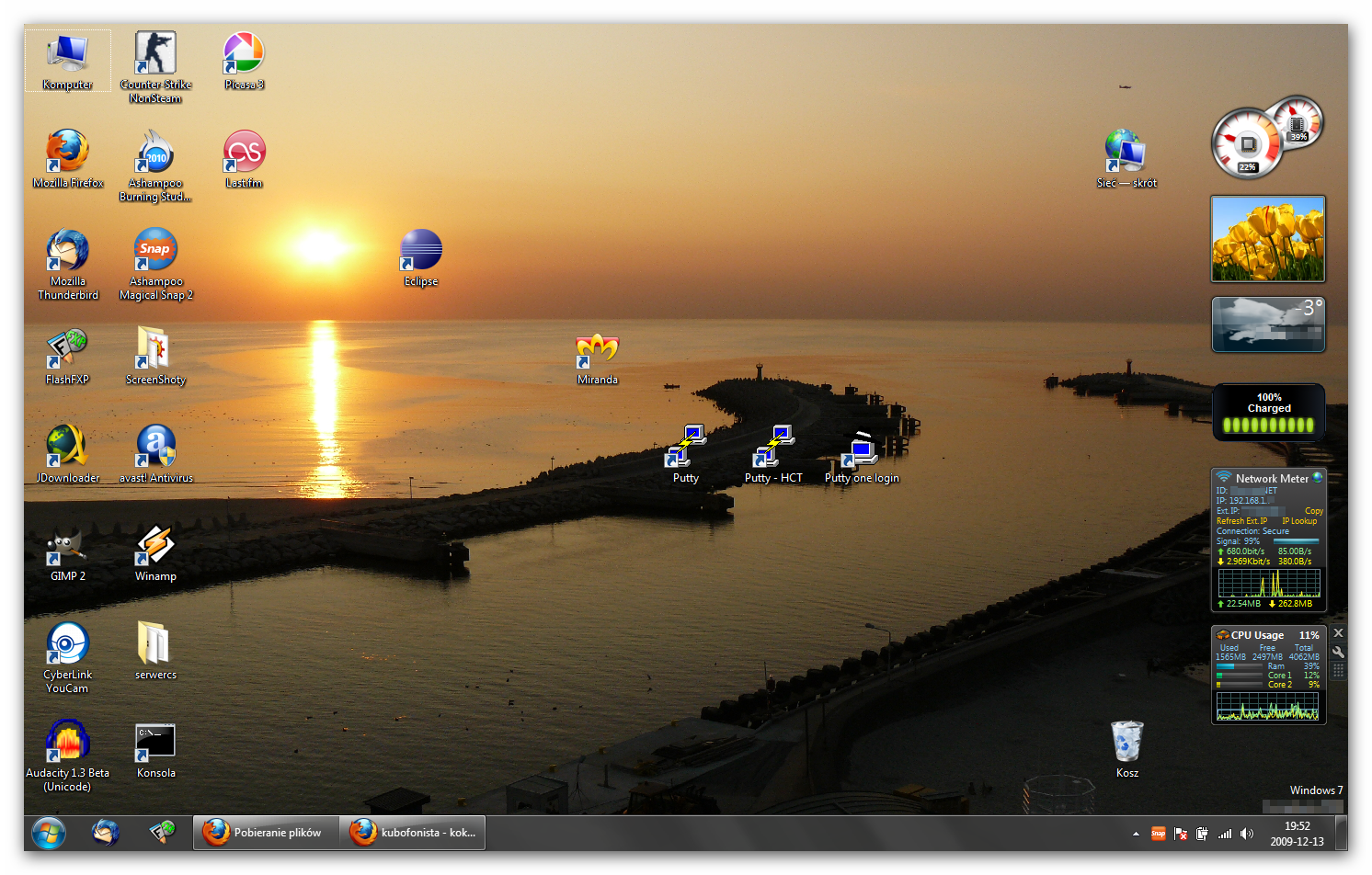
Task: Click IP Lookup link in Network Meter
Action: 1299,521
